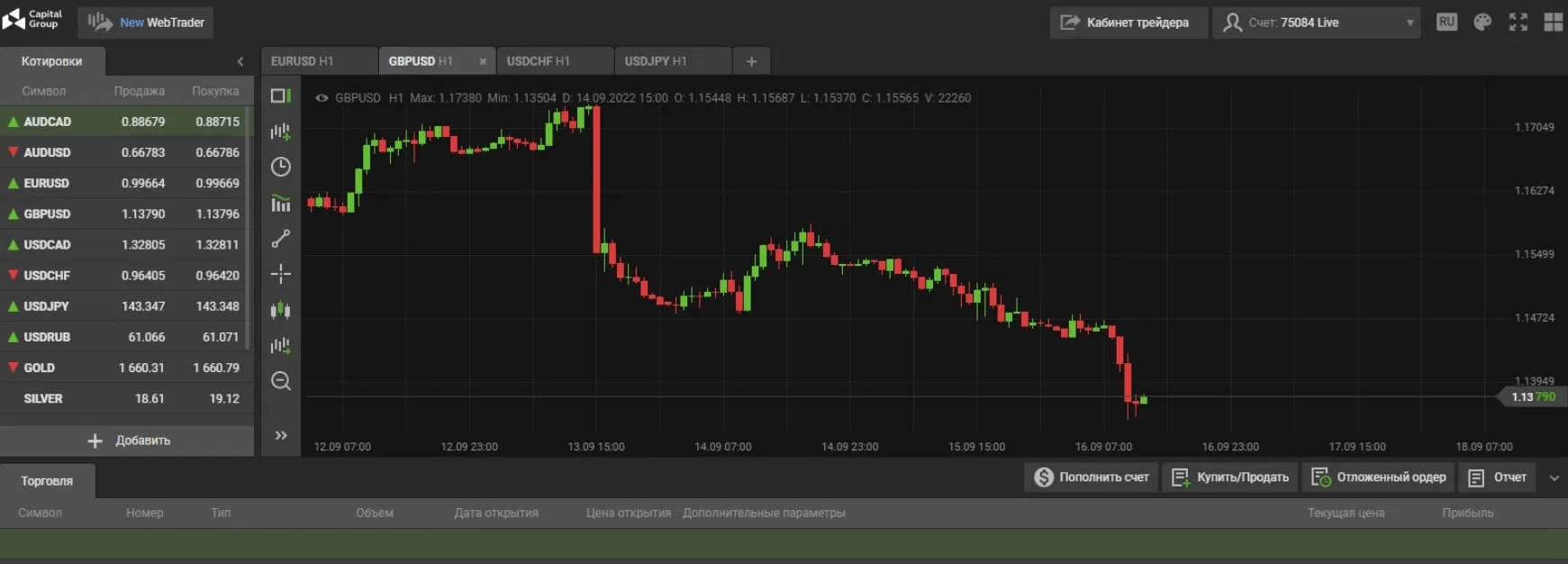
Task: Select the line drawing tool
Action: tap(281, 239)
